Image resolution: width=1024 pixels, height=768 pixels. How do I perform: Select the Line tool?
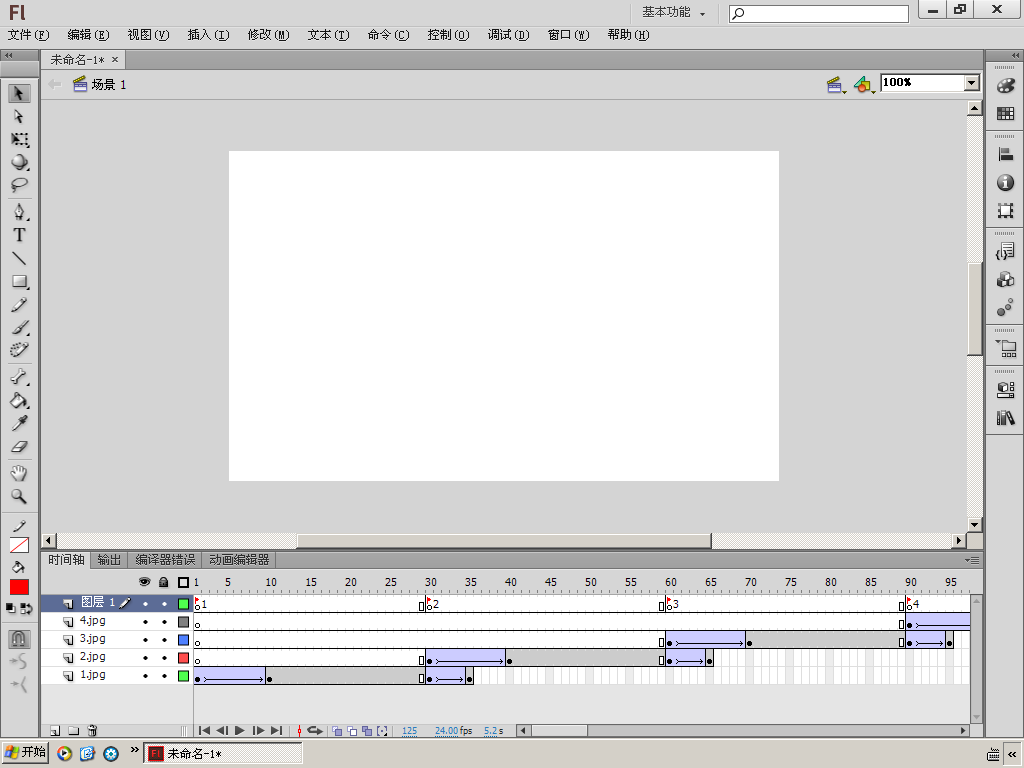click(19, 258)
